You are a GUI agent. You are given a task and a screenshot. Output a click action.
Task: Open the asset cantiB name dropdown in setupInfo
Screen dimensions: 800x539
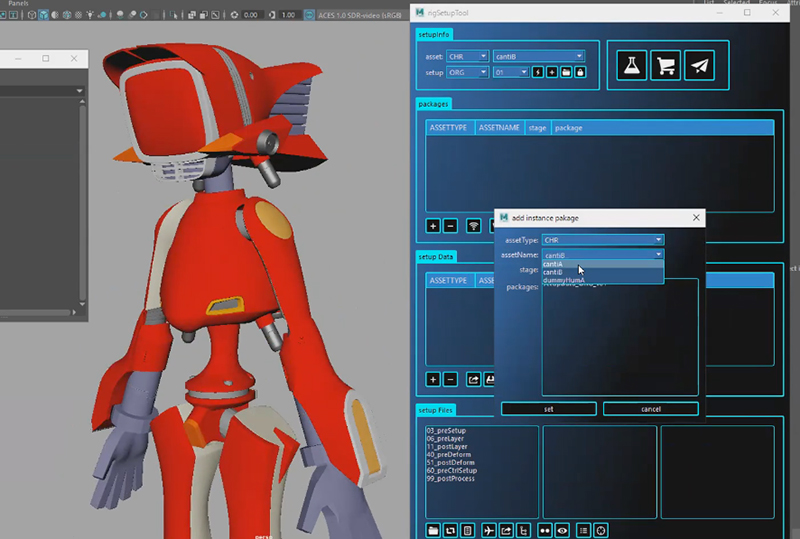pos(539,56)
